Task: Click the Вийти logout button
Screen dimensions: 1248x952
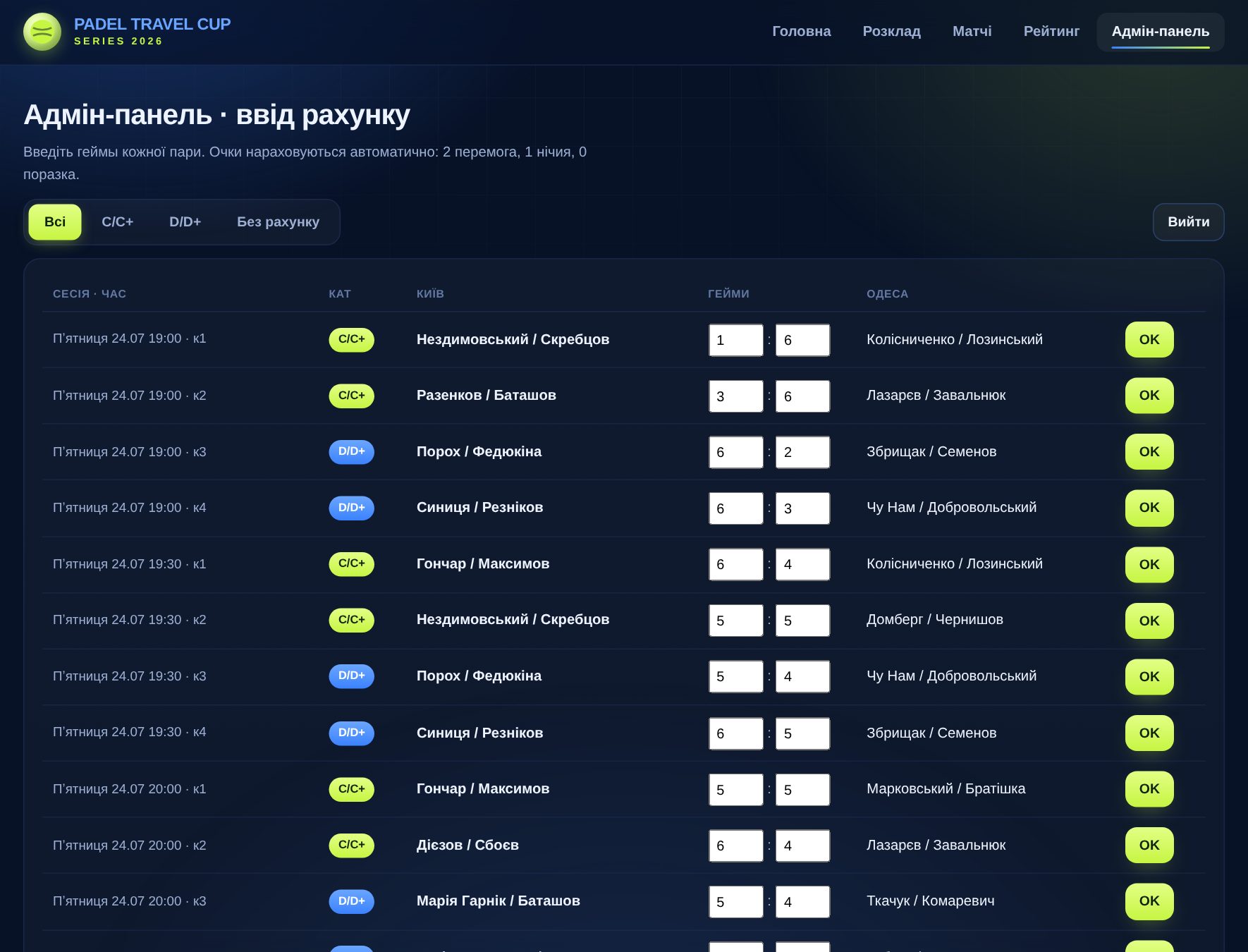Action: pos(1188,222)
